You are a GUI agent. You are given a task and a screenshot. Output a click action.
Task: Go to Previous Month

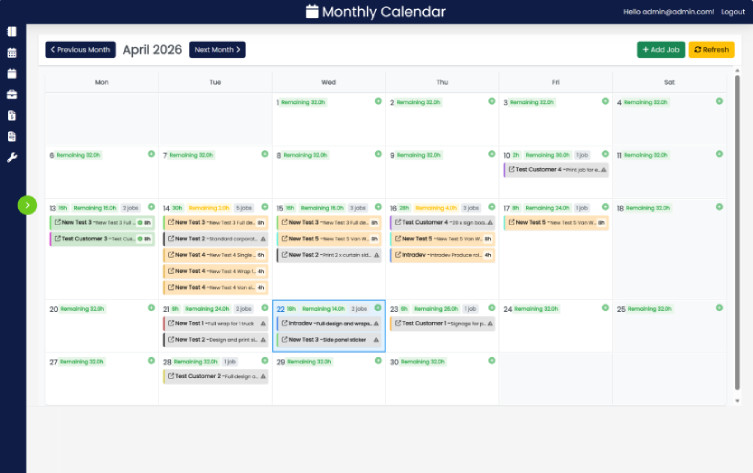click(80, 49)
